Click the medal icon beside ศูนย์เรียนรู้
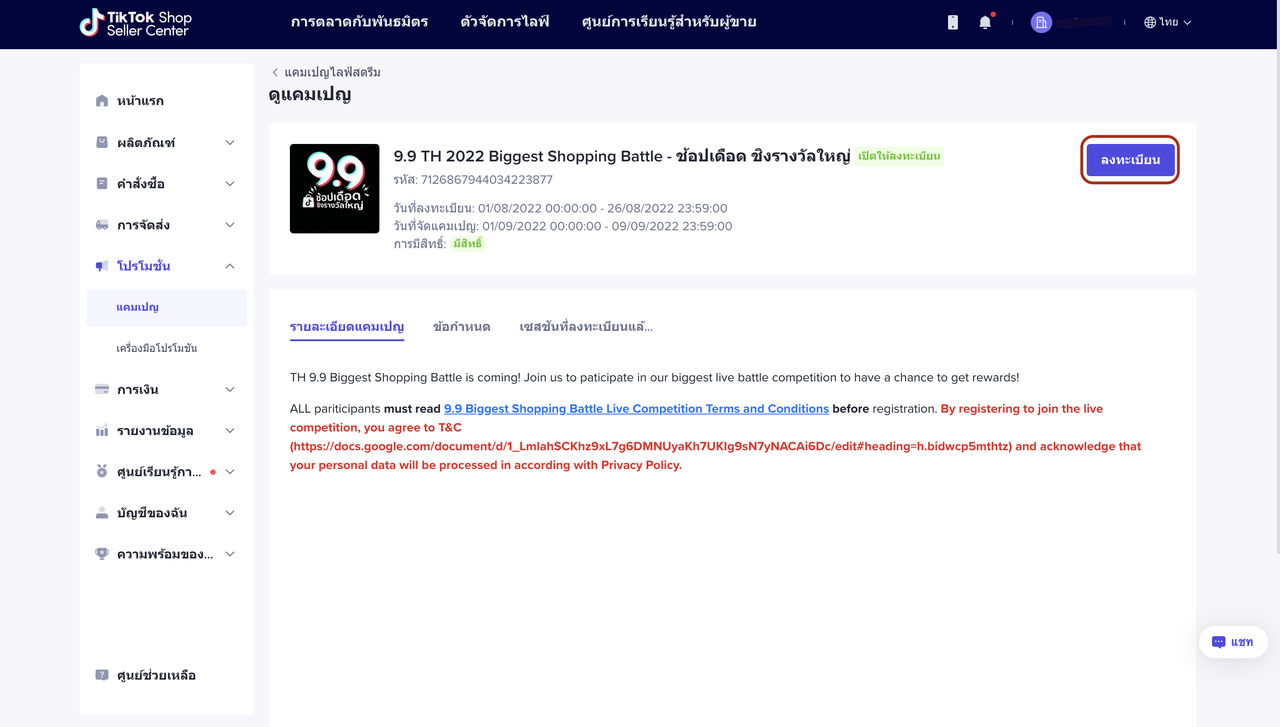Image resolution: width=1280 pixels, height=727 pixels. tap(102, 471)
